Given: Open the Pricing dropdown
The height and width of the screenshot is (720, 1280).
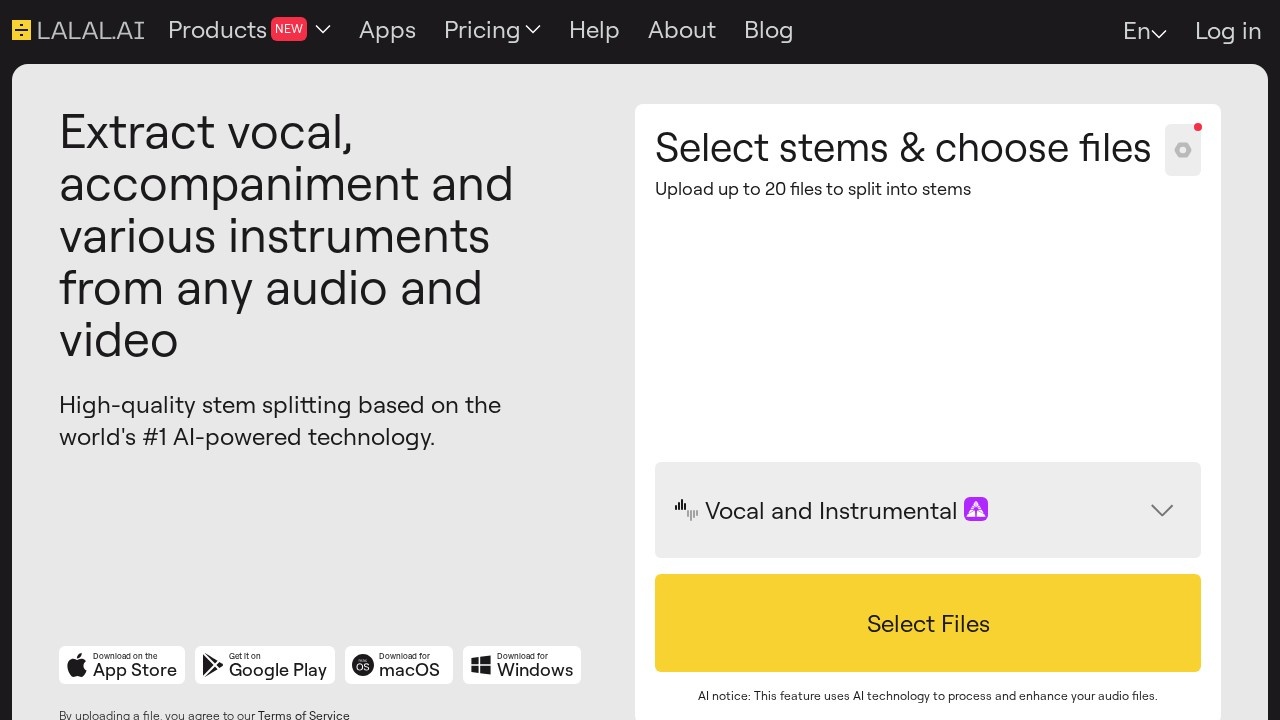Looking at the screenshot, I should [x=492, y=30].
